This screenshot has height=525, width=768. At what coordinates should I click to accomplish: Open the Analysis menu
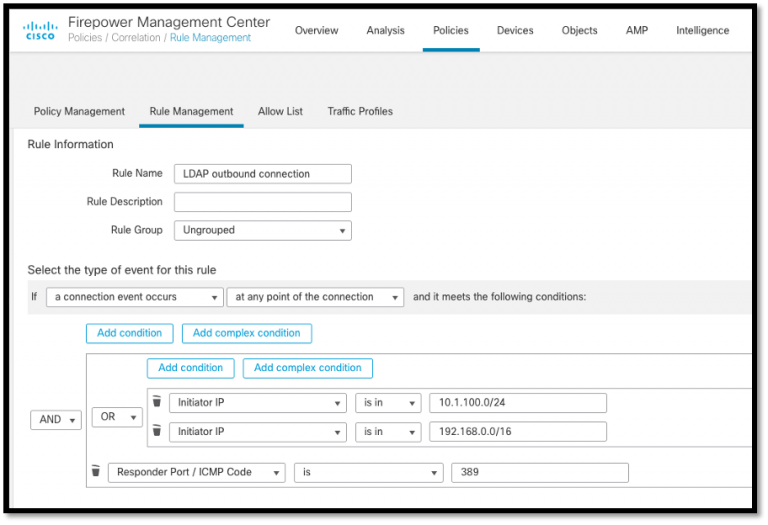coord(386,30)
